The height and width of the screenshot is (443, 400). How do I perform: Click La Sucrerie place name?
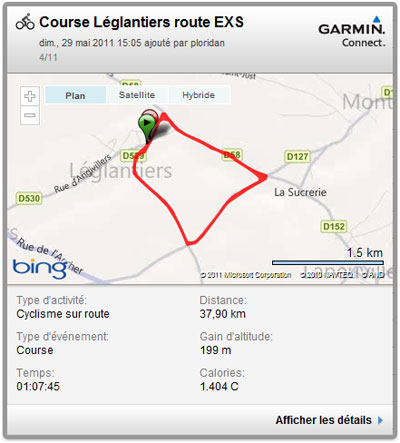tap(300, 192)
